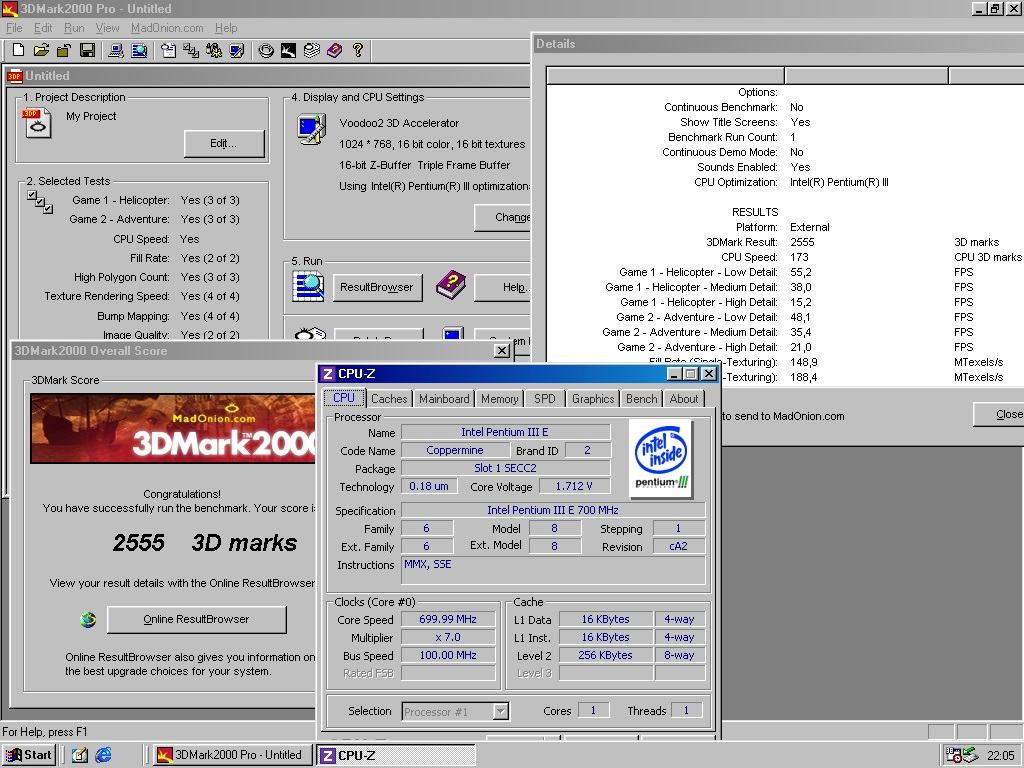Image resolution: width=1024 pixels, height=768 pixels.
Task: Click the CPU Speed result value 173
Action: pos(799,257)
